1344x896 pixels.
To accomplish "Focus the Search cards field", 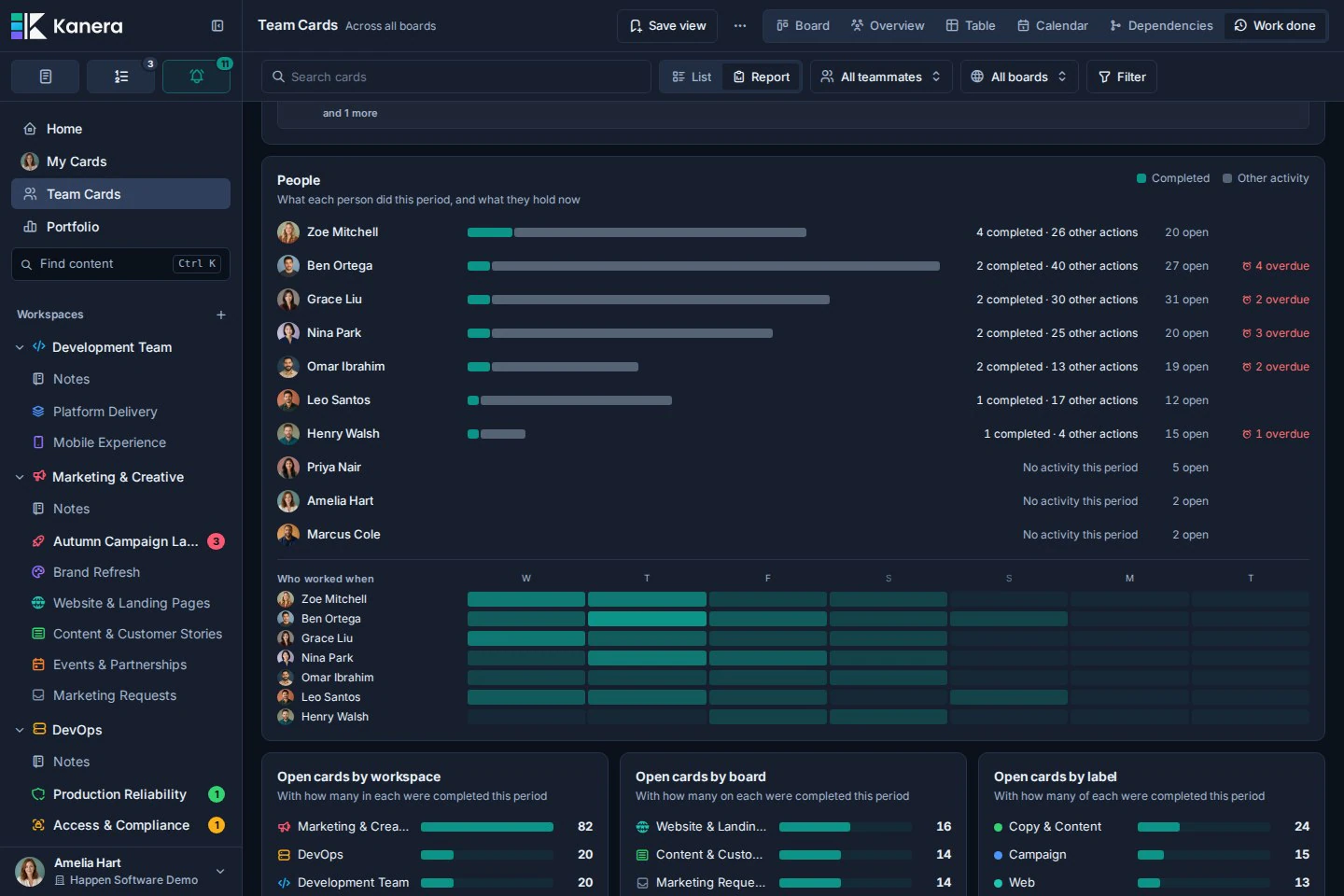I will click(456, 77).
